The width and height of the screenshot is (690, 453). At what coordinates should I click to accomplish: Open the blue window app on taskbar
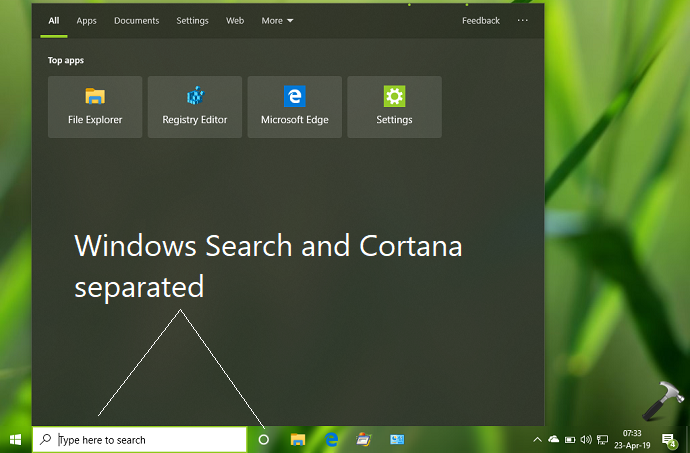[x=397, y=439]
